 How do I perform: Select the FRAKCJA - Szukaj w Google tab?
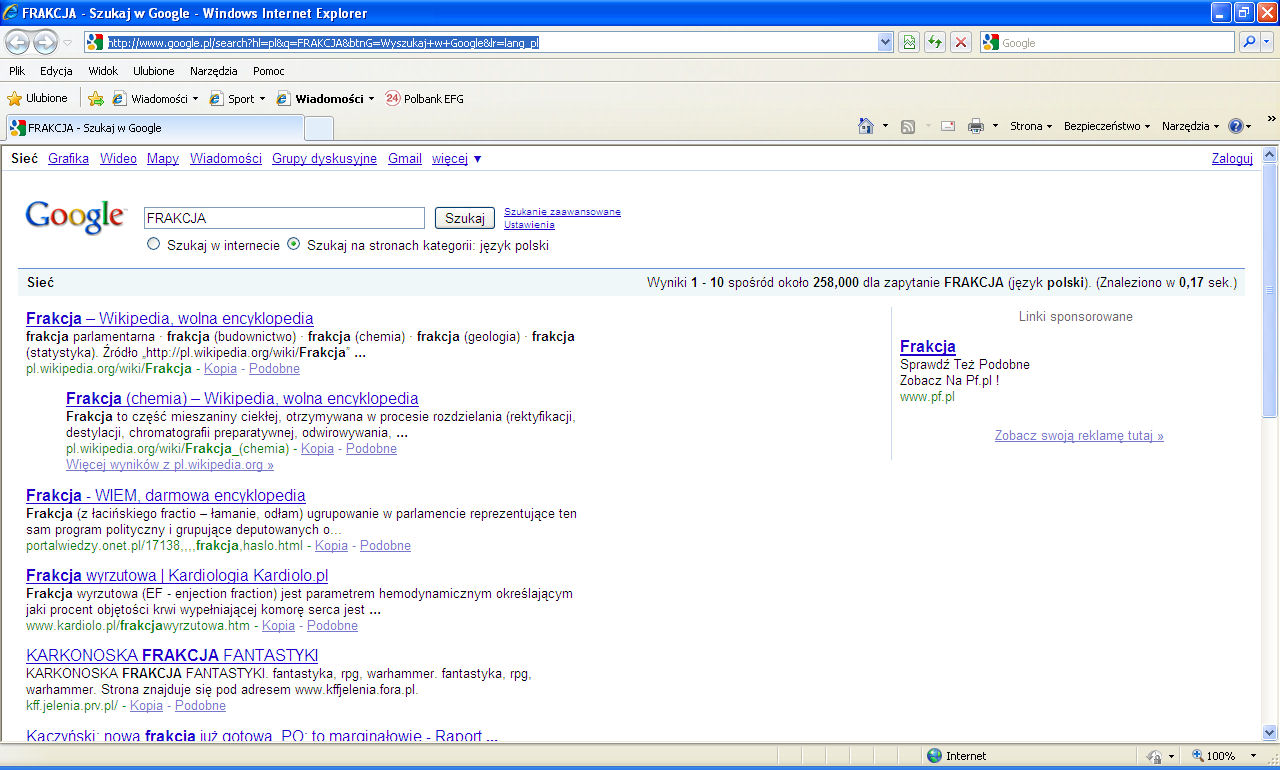[155, 128]
